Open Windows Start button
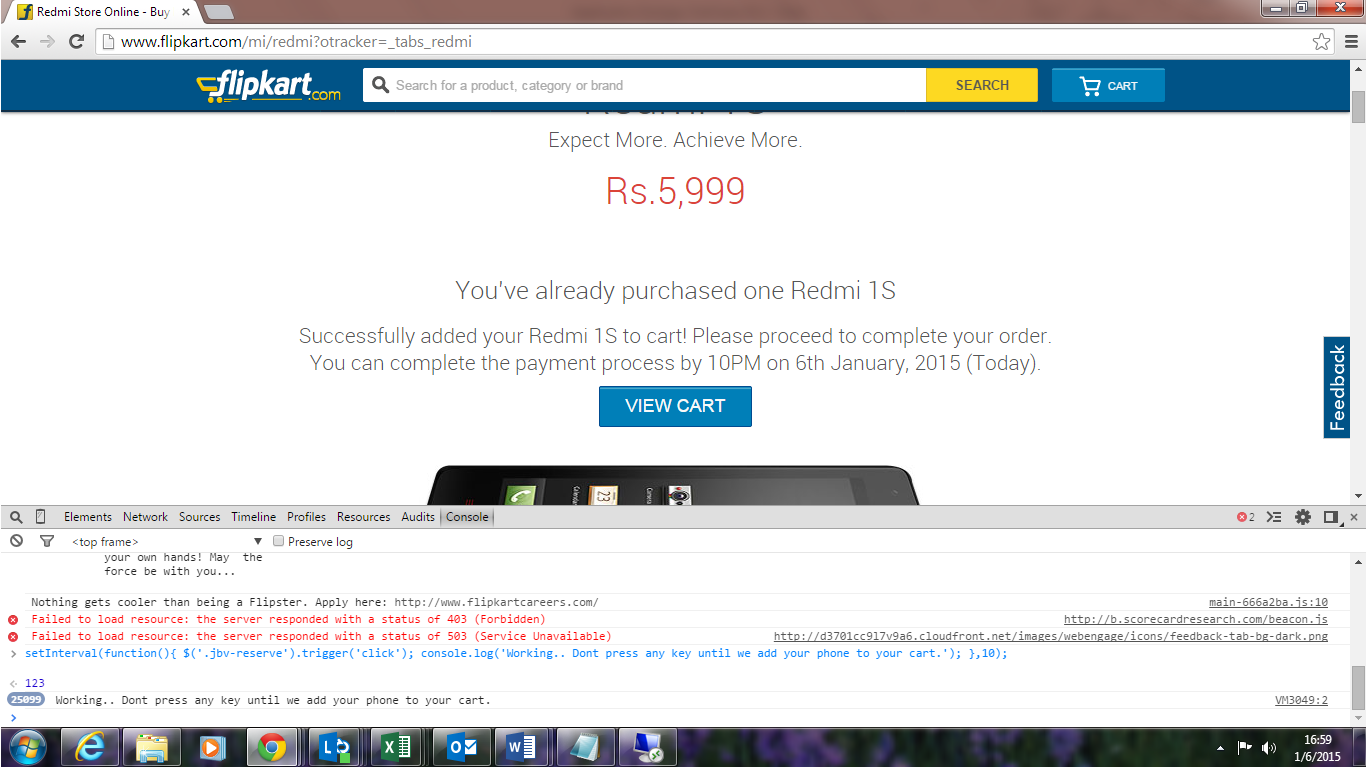This screenshot has height=768, width=1366. [28, 748]
